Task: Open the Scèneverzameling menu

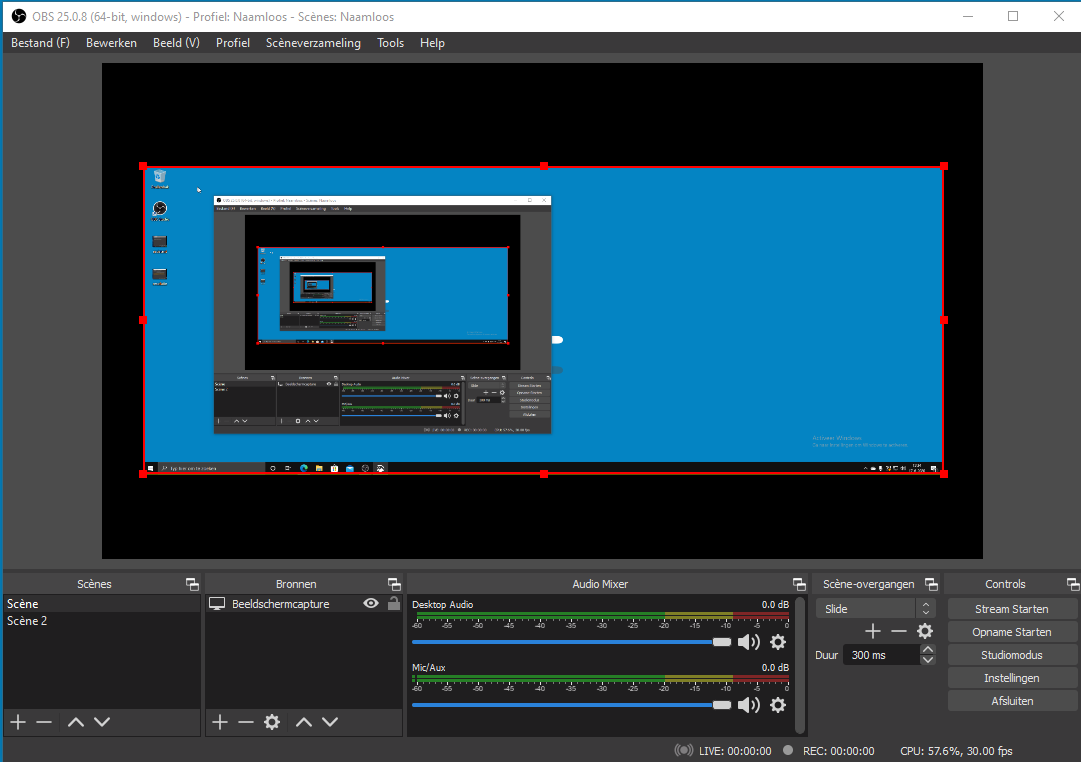Action: [x=313, y=43]
